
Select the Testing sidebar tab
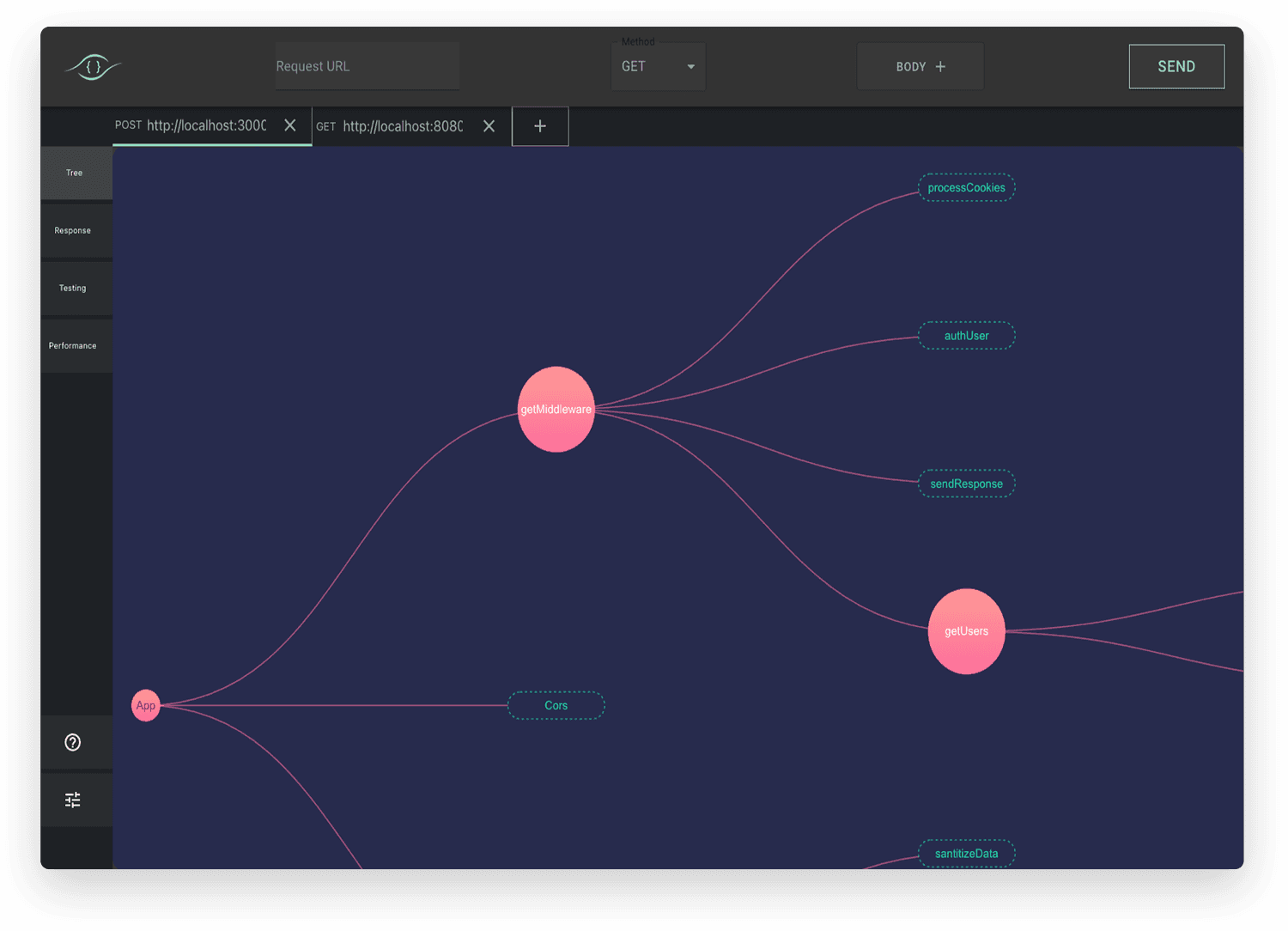coord(76,288)
